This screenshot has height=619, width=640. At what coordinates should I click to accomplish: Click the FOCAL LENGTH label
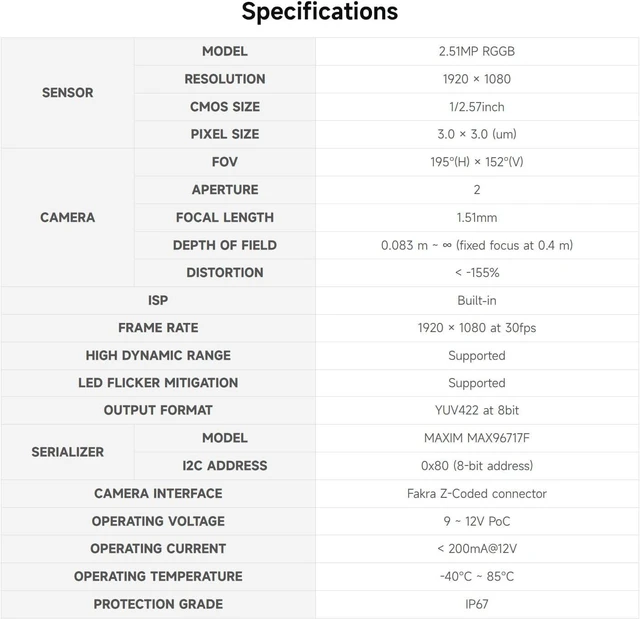(x=225, y=217)
